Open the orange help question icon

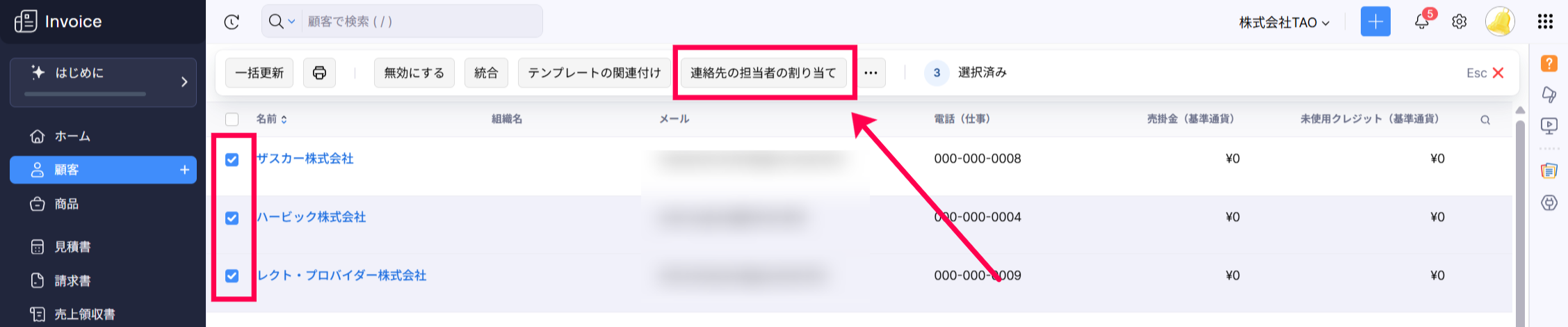click(1549, 63)
